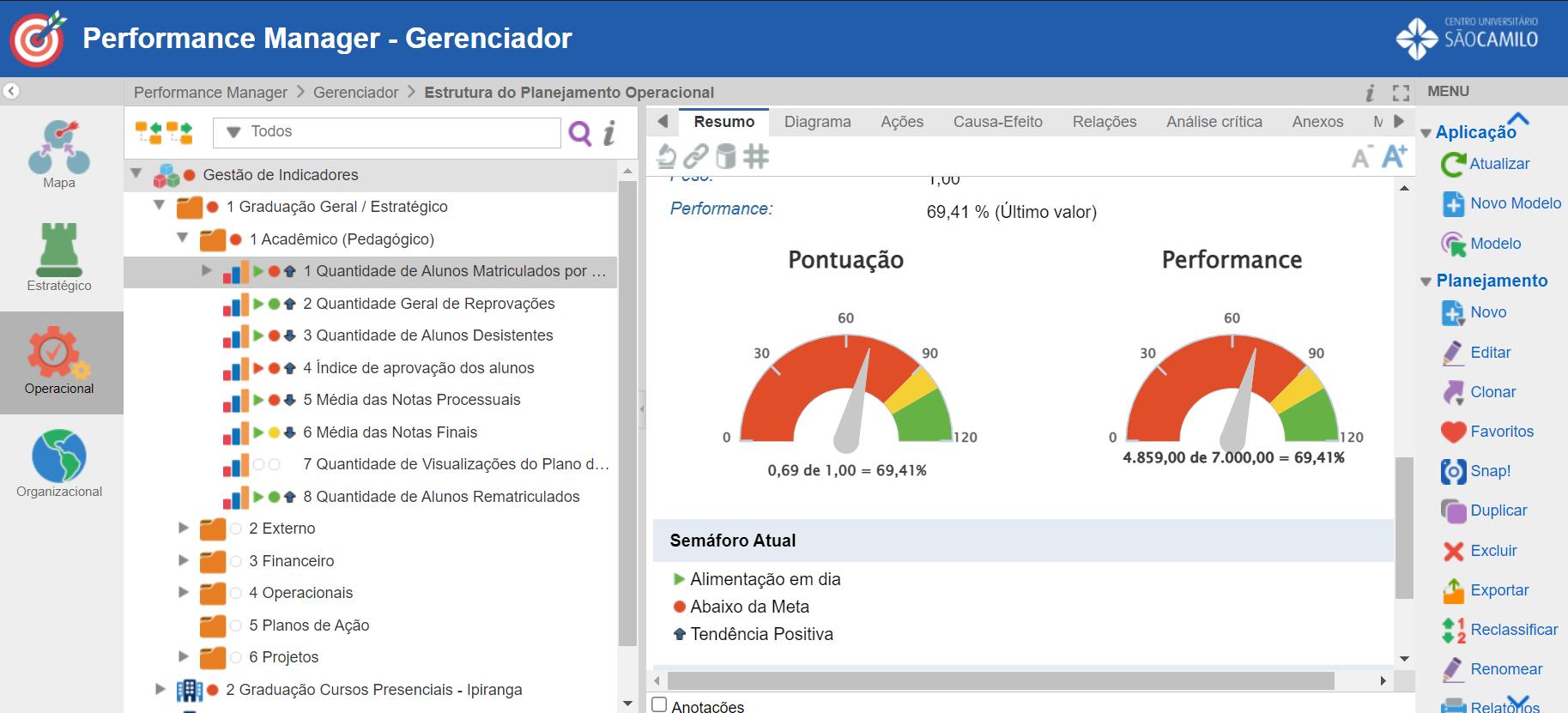Click the breadcrumb info icon
Viewport: 1568px width, 713px height.
[1370, 93]
